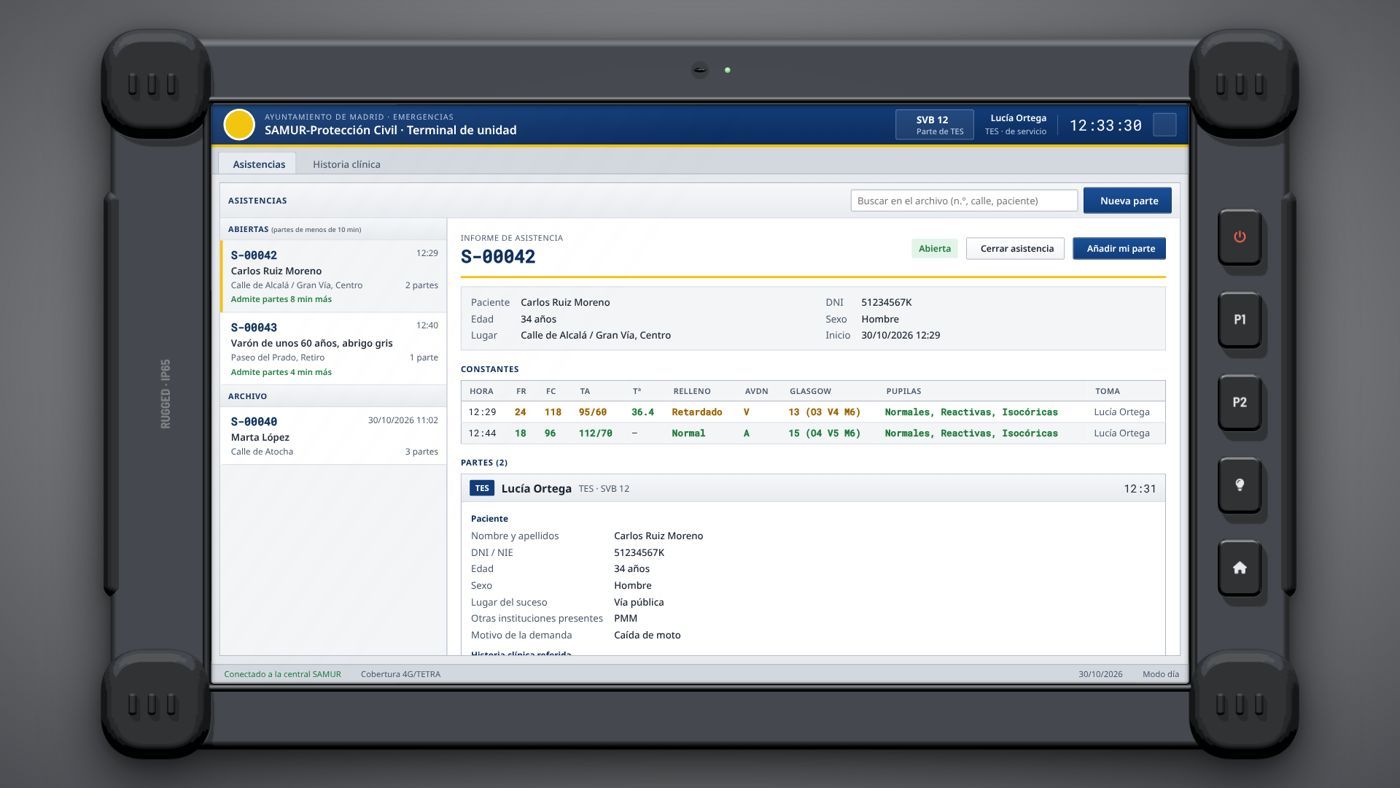Click the 12:33:30 clock

1105,125
